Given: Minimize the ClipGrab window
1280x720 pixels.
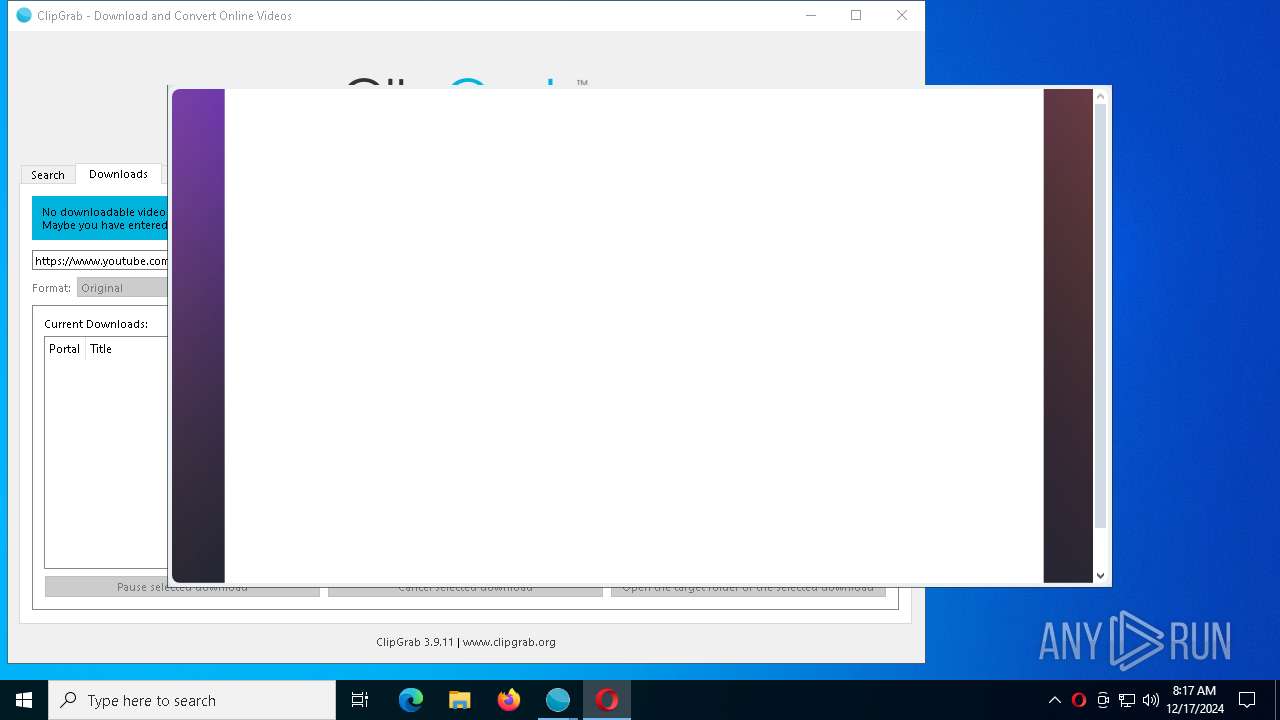Looking at the screenshot, I should (x=811, y=15).
